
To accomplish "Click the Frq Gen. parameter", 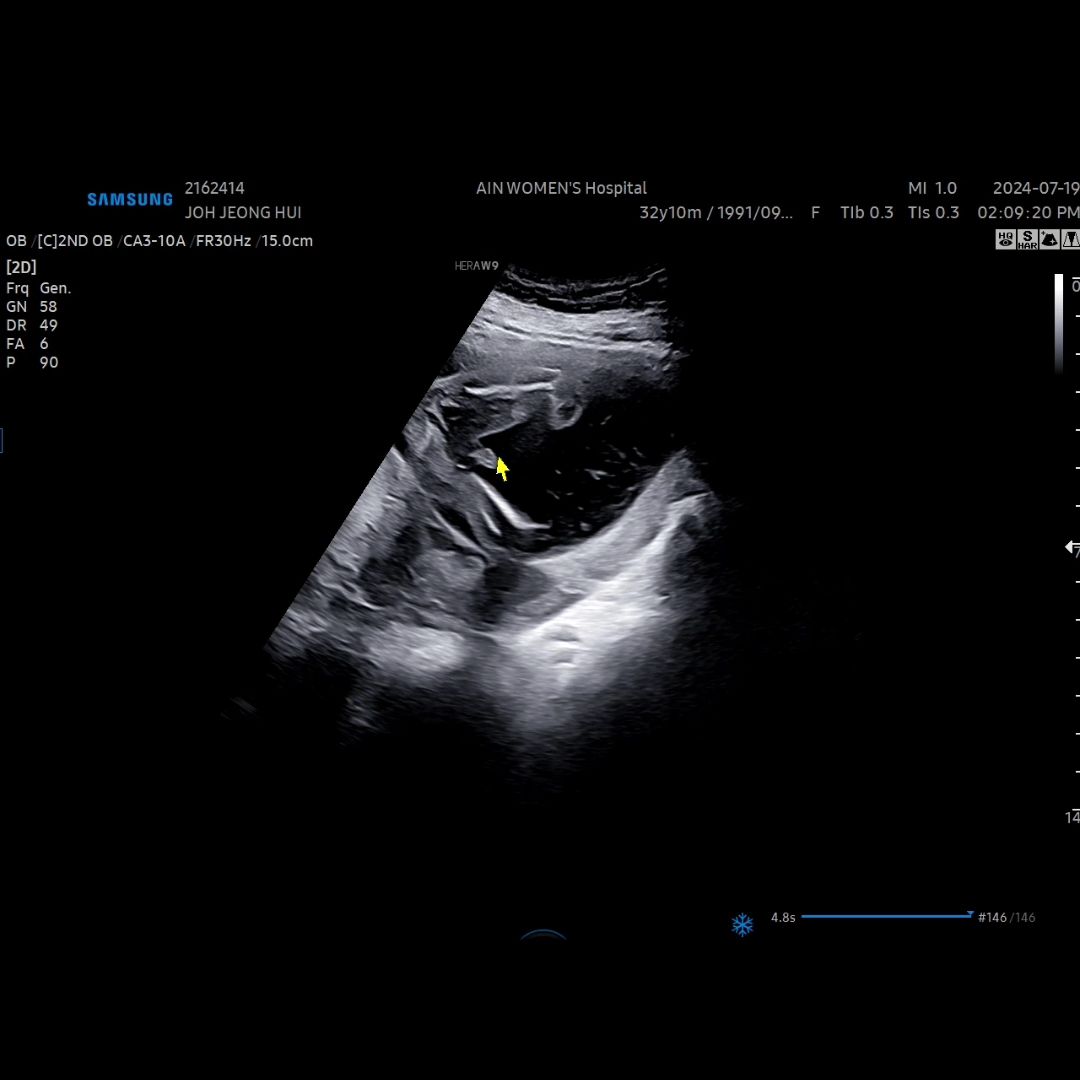I will pyautogui.click(x=39, y=289).
